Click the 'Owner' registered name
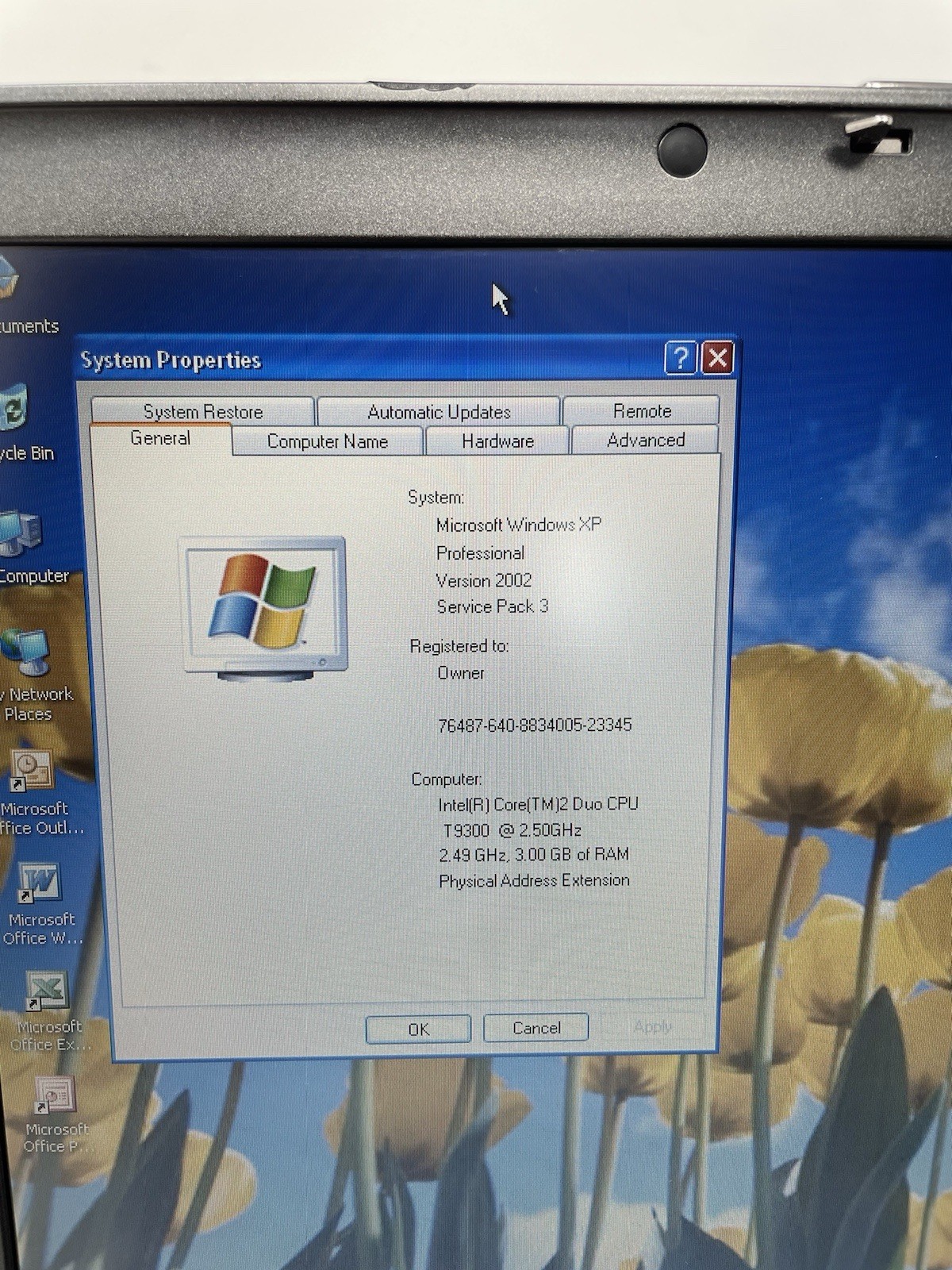Viewport: 952px width, 1270px height. coord(461,673)
